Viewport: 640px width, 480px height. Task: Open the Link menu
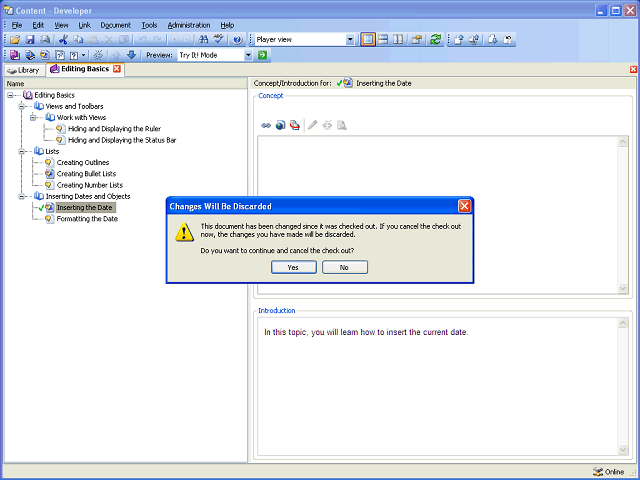point(84,25)
